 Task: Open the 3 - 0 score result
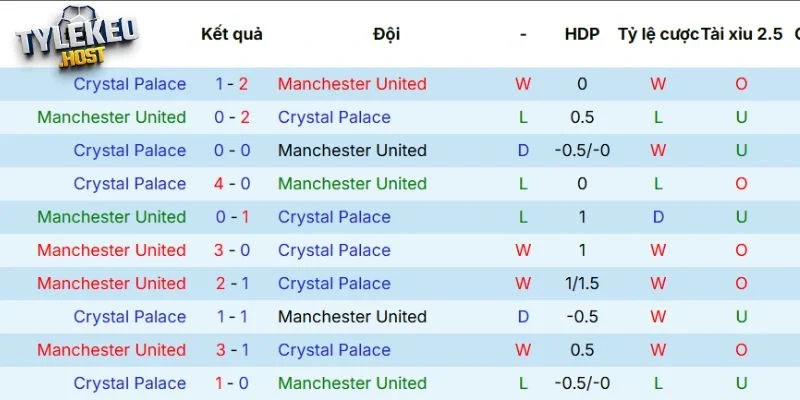click(231, 250)
